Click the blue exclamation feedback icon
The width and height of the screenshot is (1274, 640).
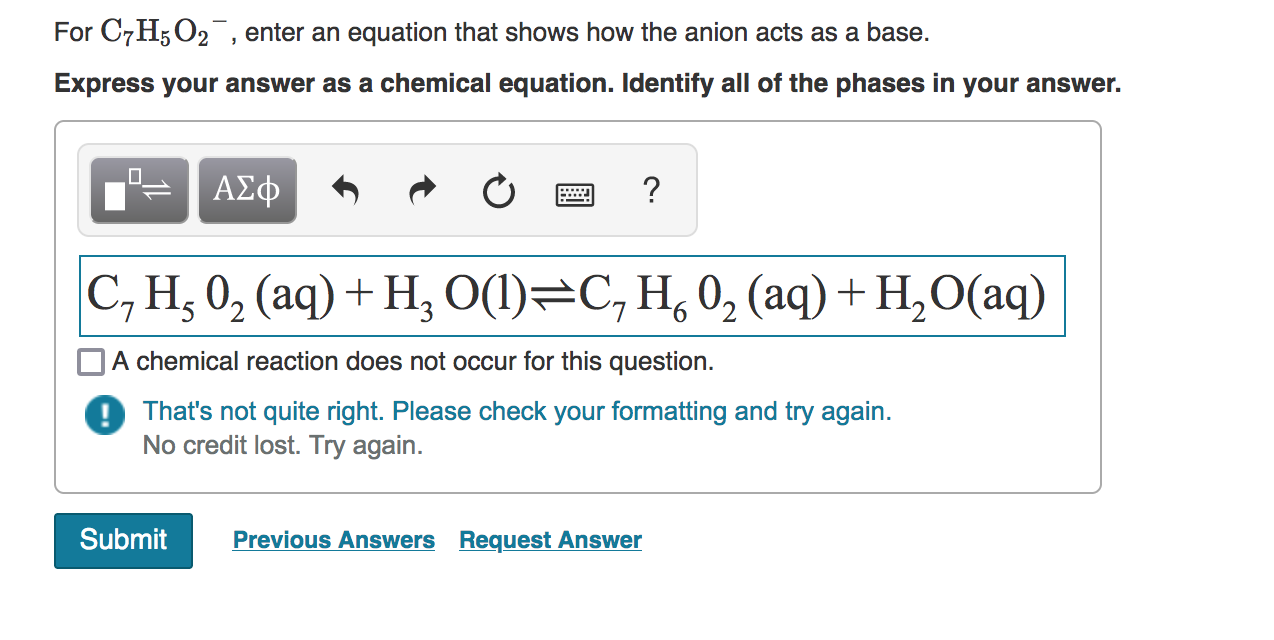click(104, 414)
